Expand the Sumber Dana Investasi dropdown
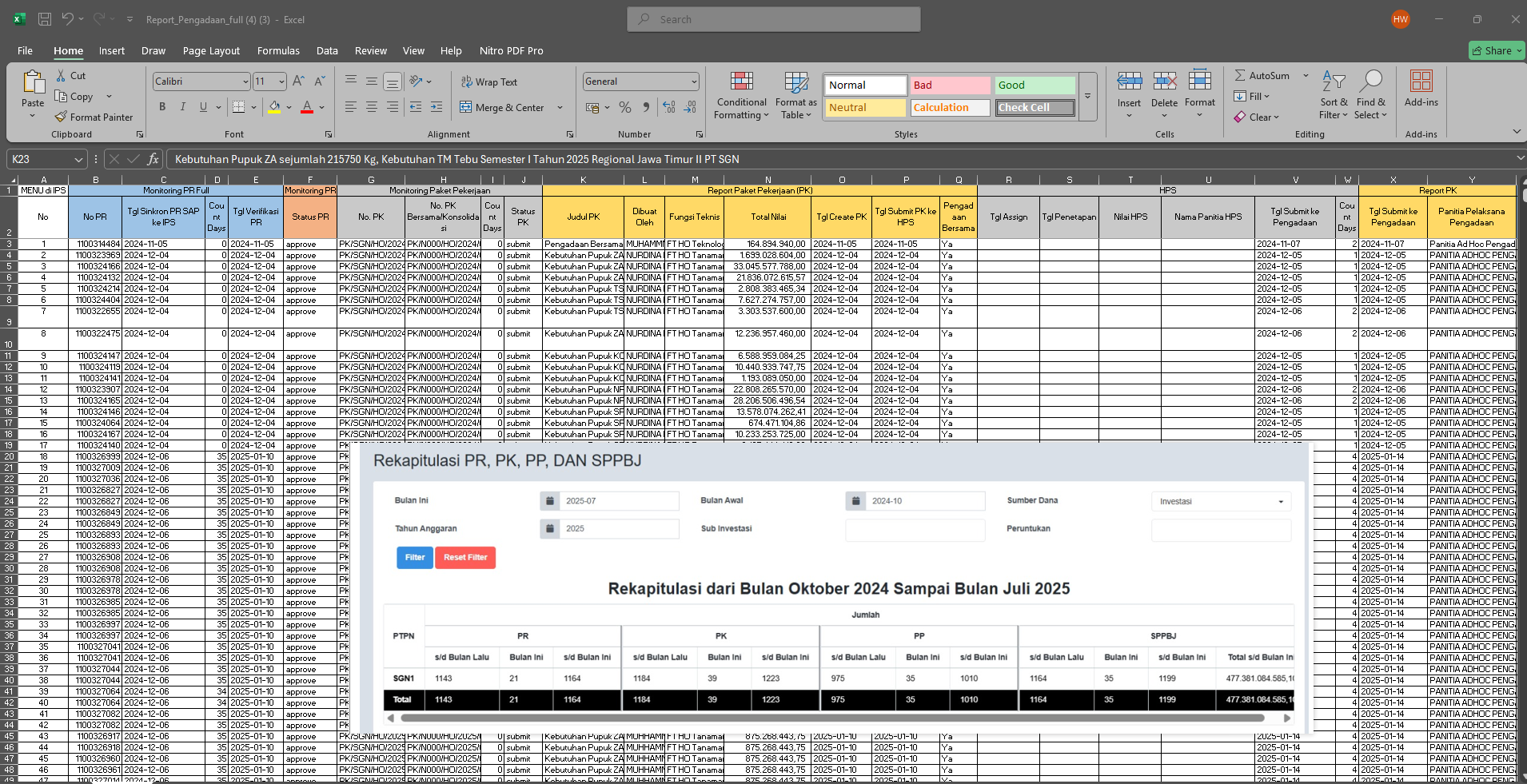The image size is (1527, 784). point(1280,502)
